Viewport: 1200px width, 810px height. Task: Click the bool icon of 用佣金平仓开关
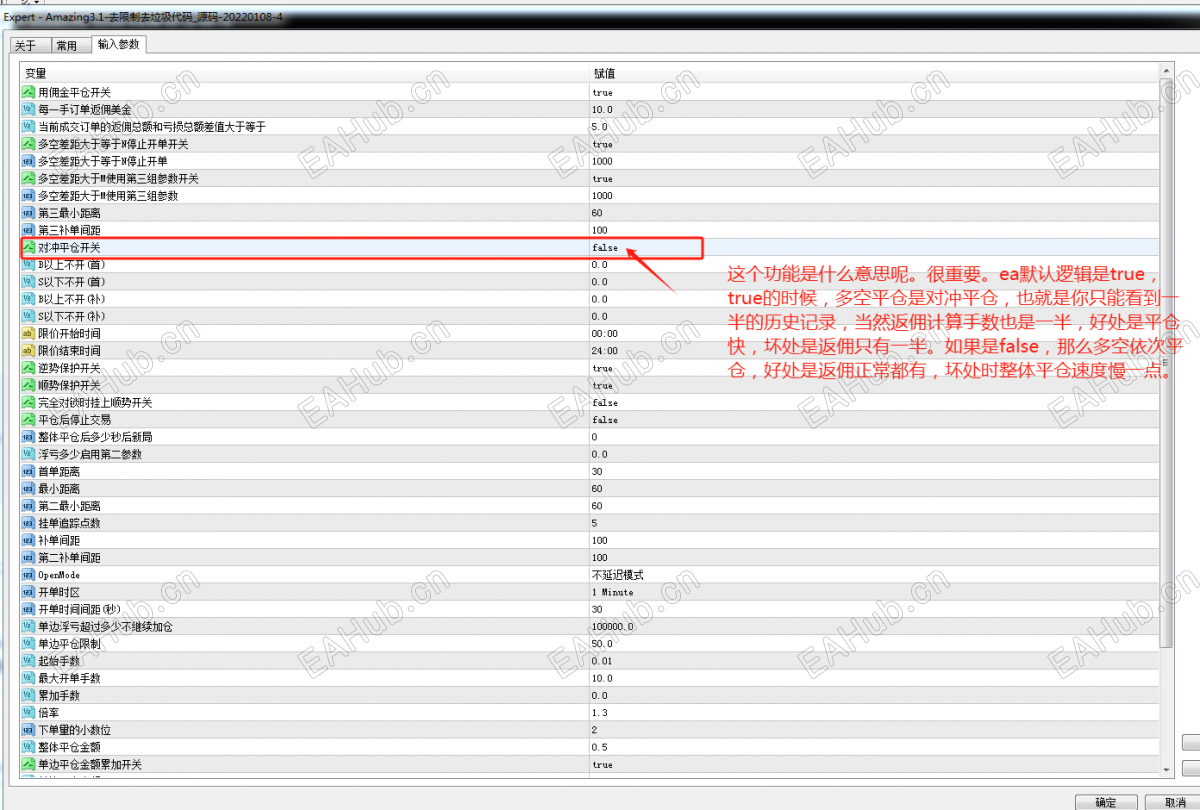[x=29, y=92]
